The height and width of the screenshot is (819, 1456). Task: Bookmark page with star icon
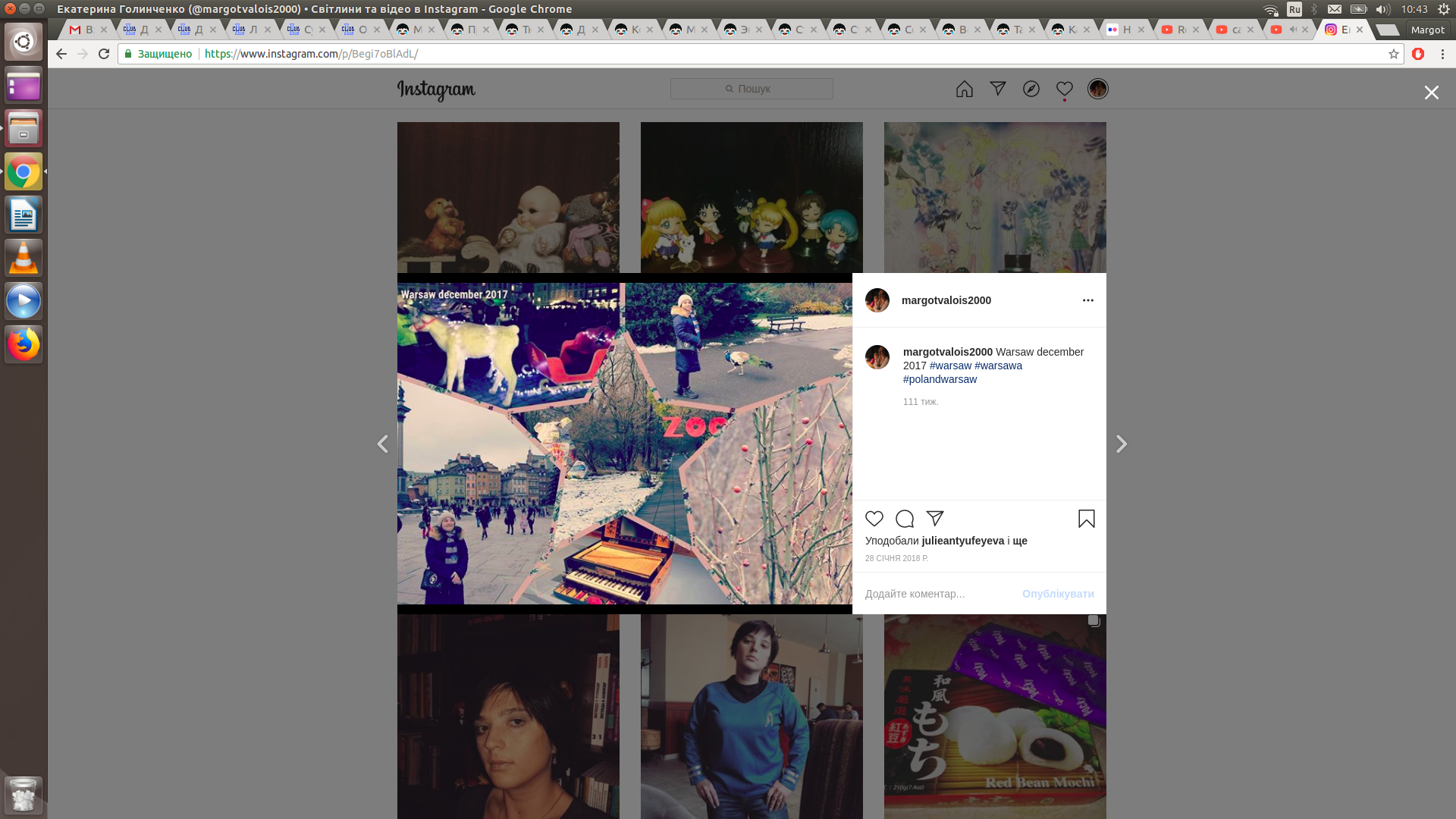pyautogui.click(x=1393, y=54)
